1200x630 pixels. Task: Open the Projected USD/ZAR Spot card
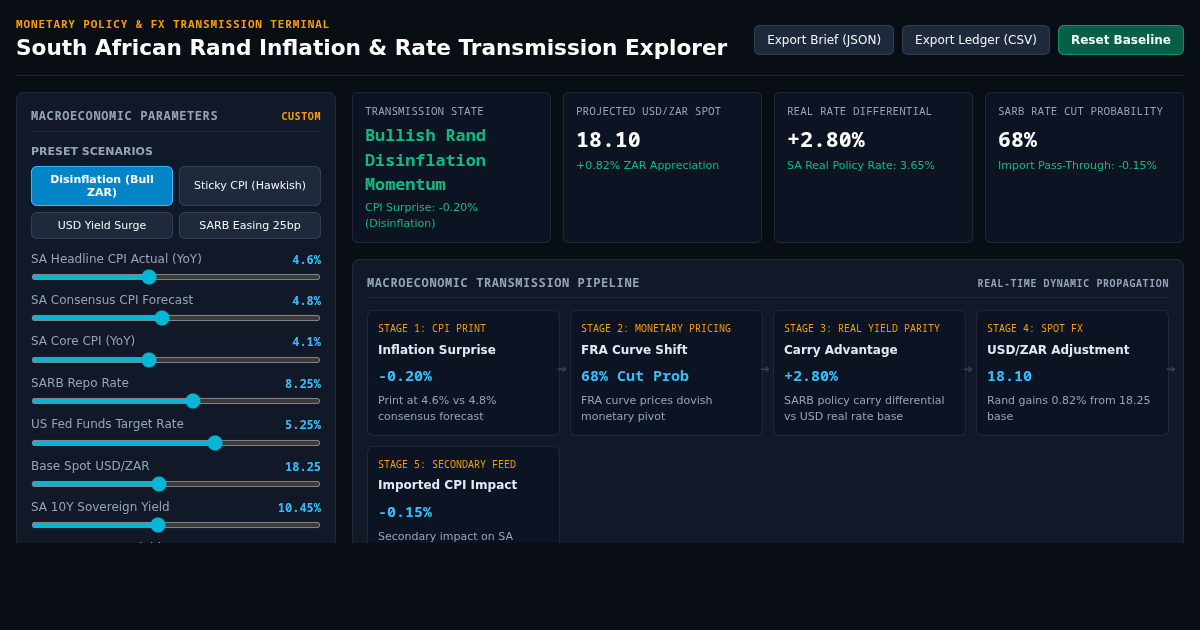(662, 168)
